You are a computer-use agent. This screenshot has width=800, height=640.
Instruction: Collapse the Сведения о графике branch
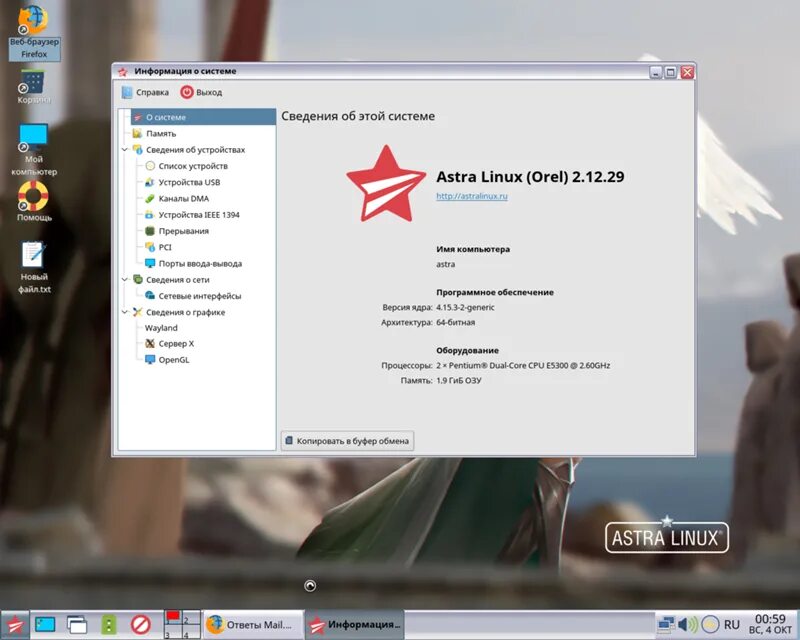click(x=125, y=312)
